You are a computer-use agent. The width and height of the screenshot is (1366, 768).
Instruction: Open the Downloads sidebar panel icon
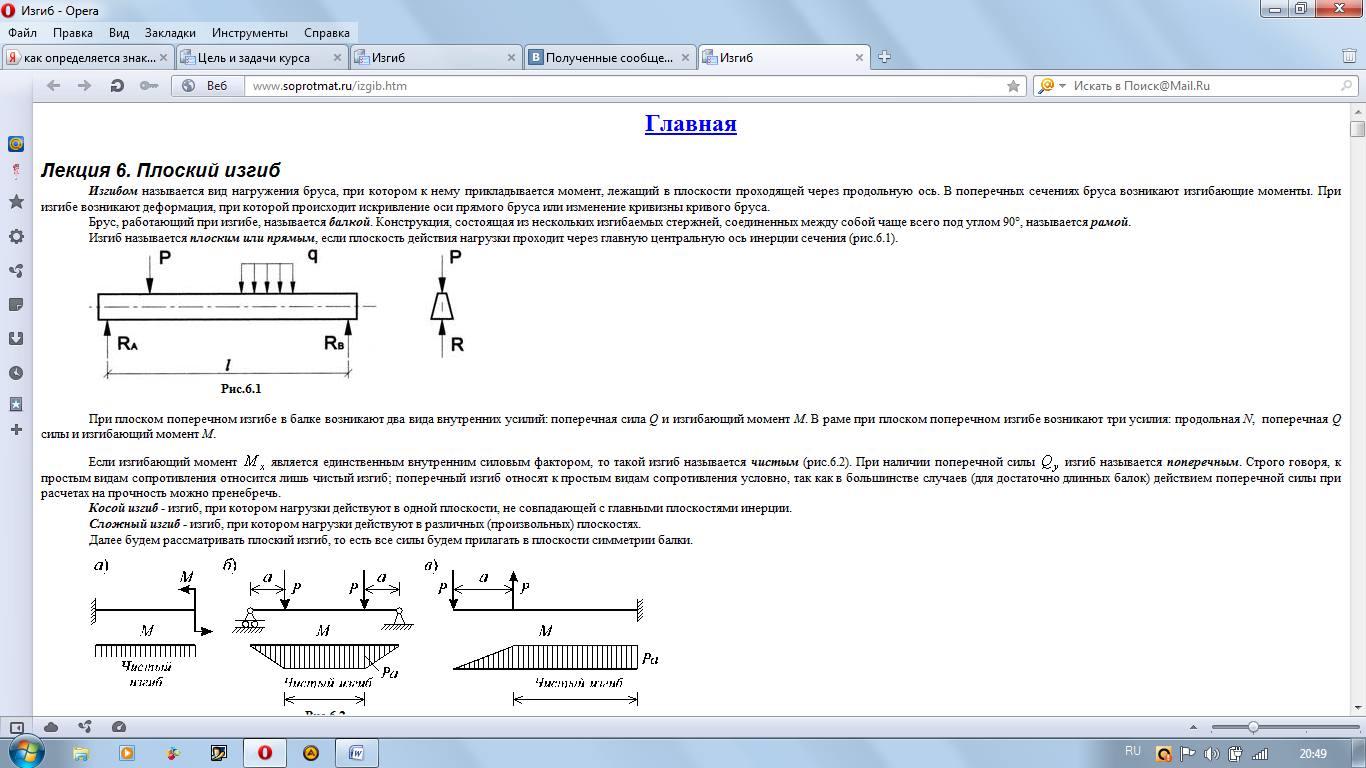pos(16,338)
